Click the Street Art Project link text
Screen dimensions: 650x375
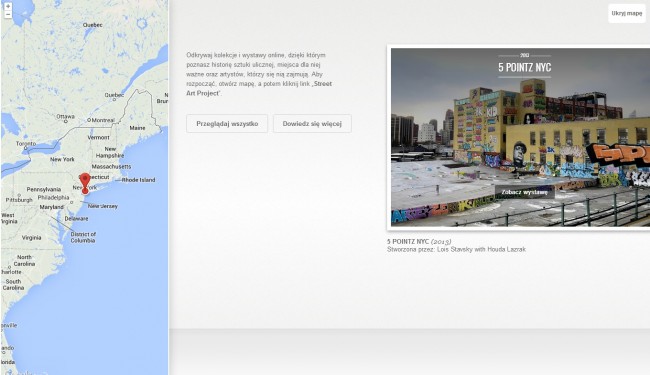[x=259, y=88]
